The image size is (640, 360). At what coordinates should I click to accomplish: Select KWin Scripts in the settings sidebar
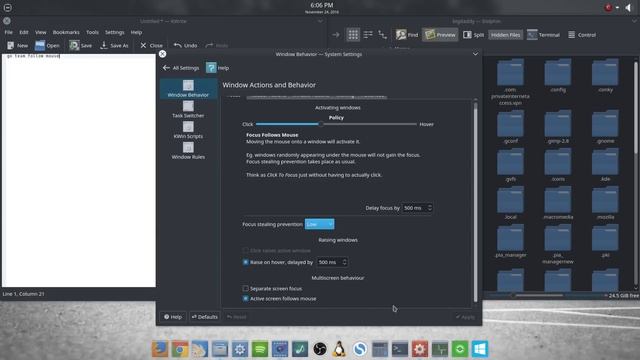point(188,130)
